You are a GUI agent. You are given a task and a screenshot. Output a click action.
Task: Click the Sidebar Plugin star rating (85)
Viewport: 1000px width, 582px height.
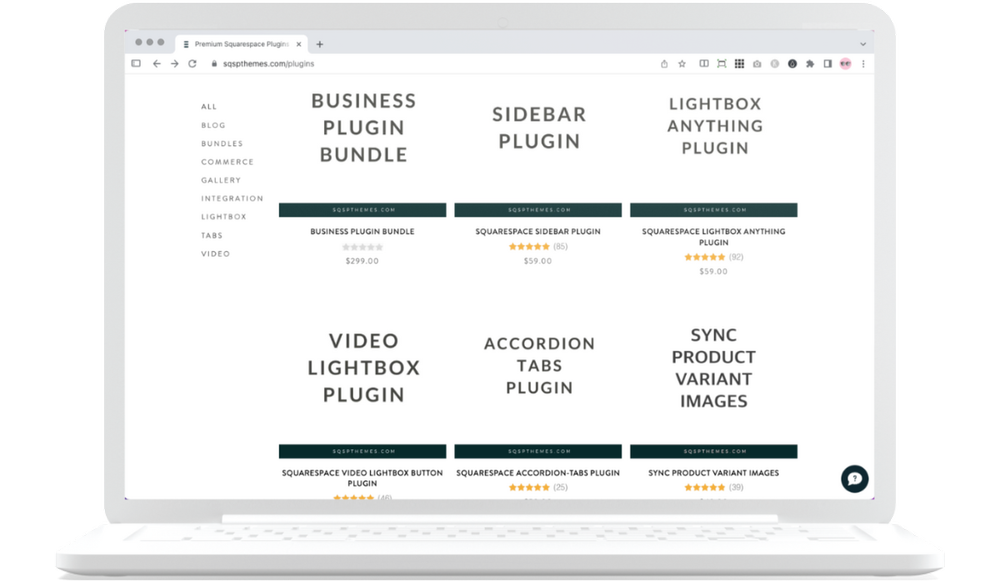click(538, 246)
